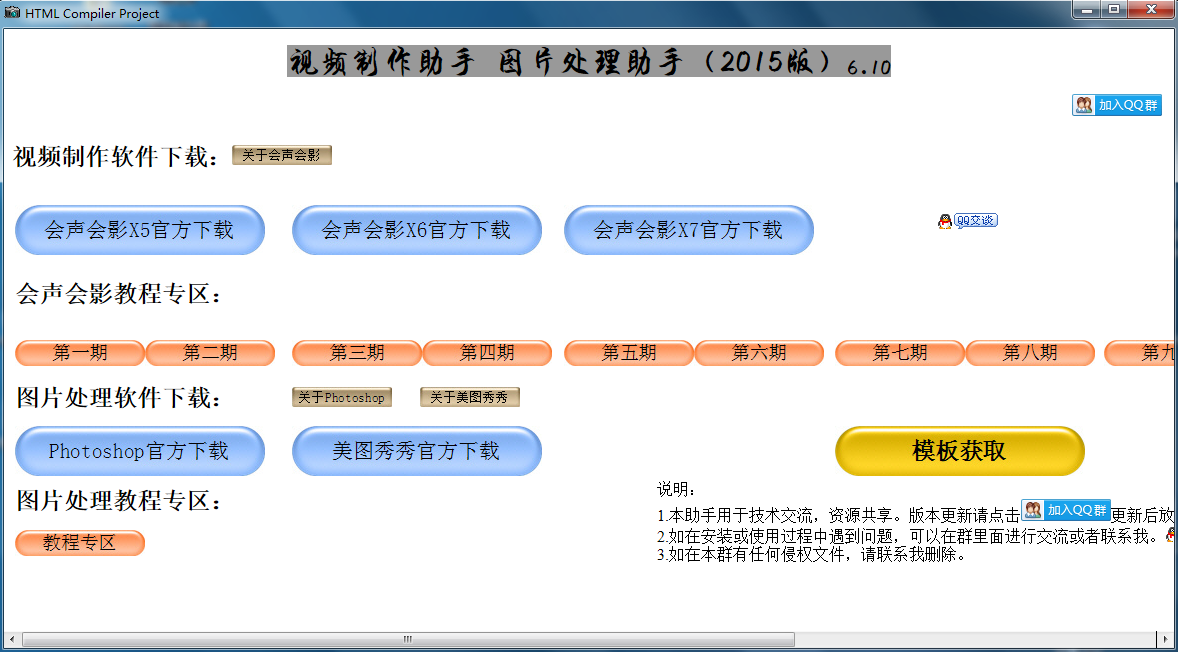Image resolution: width=1178 pixels, height=652 pixels.
Task: Click the 会声会影教程专区 heading
Action: point(119,294)
